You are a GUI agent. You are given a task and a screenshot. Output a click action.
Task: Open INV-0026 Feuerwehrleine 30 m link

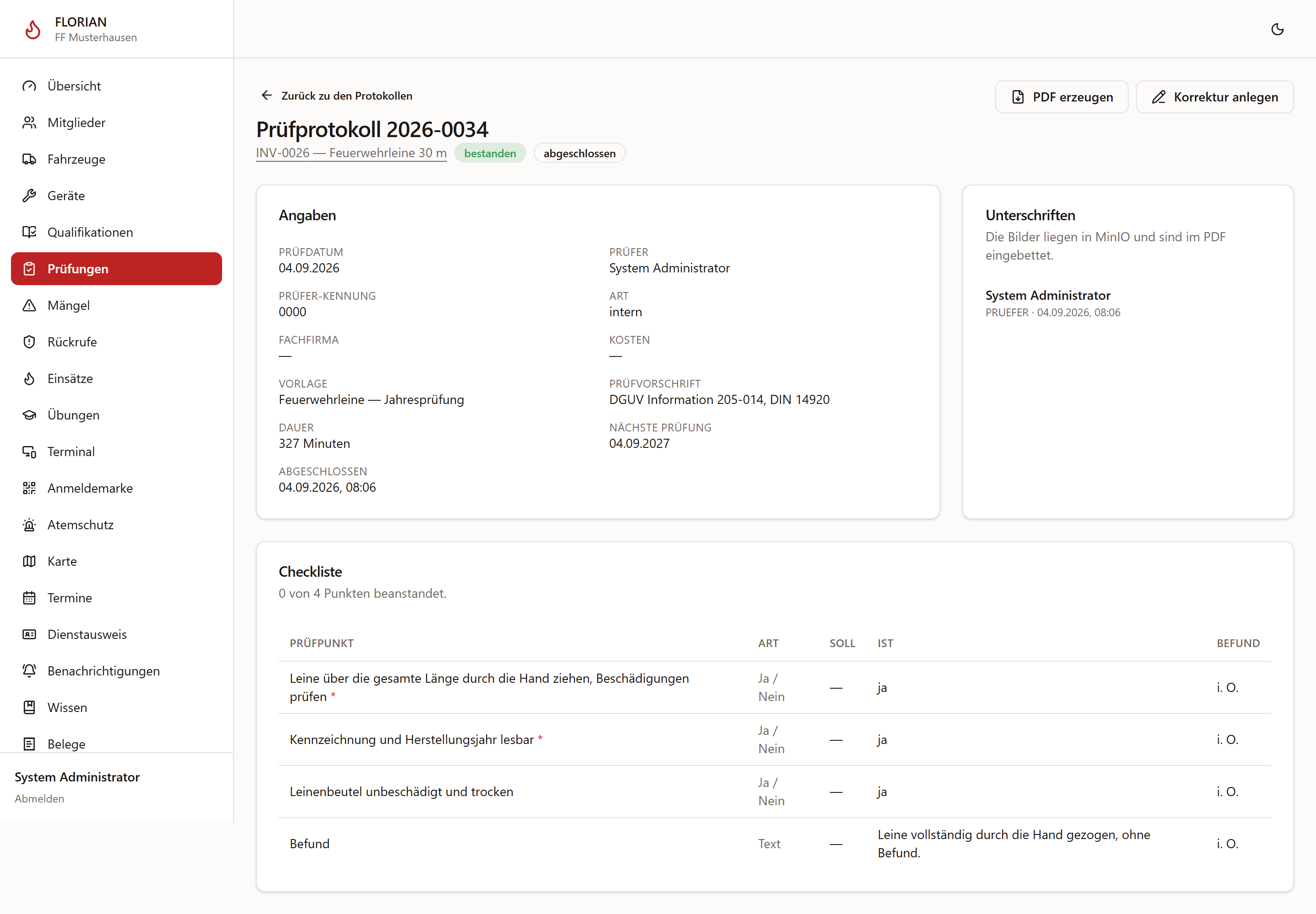point(351,153)
